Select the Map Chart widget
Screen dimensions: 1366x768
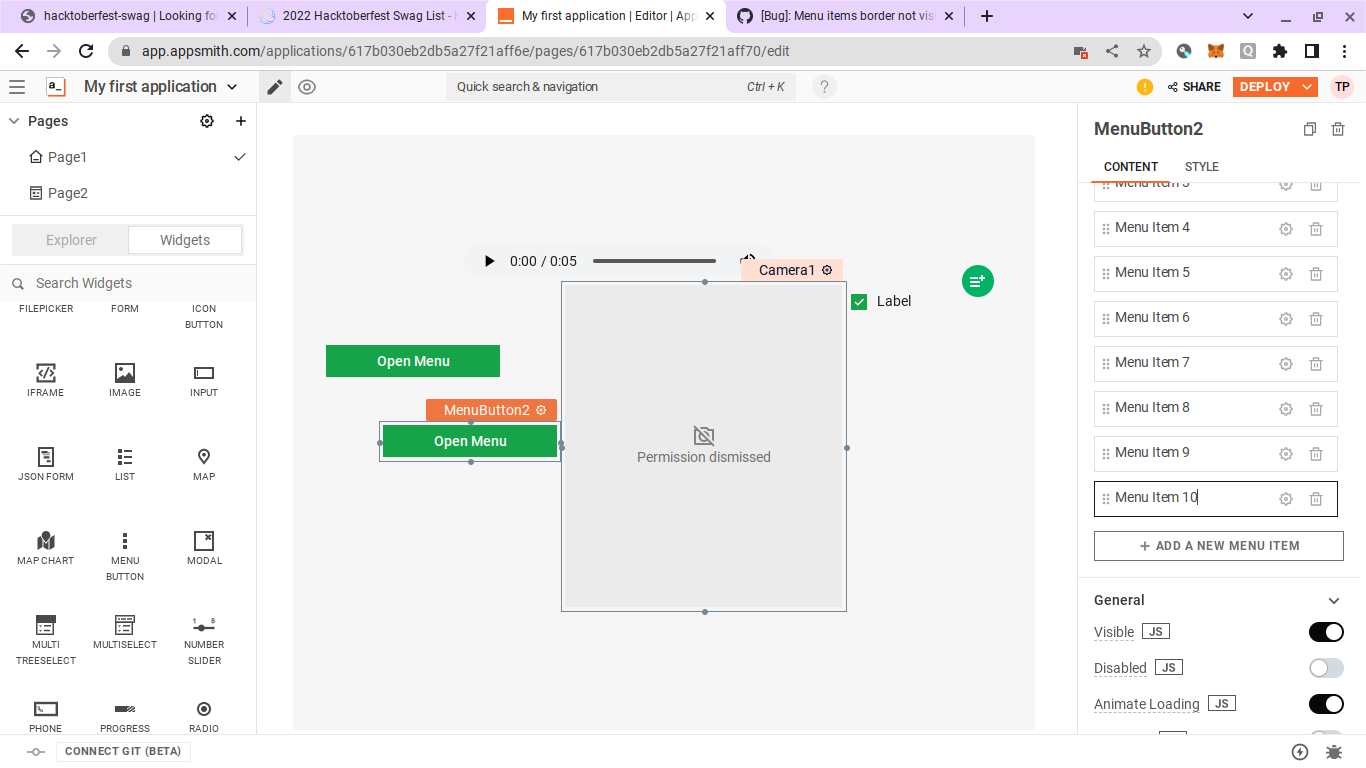pyautogui.click(x=45, y=548)
